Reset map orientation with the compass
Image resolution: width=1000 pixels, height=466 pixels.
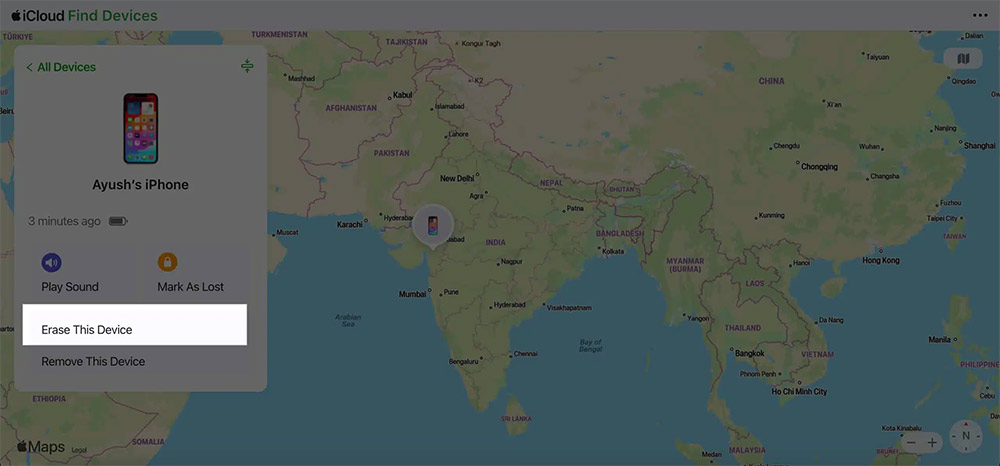pos(966,437)
